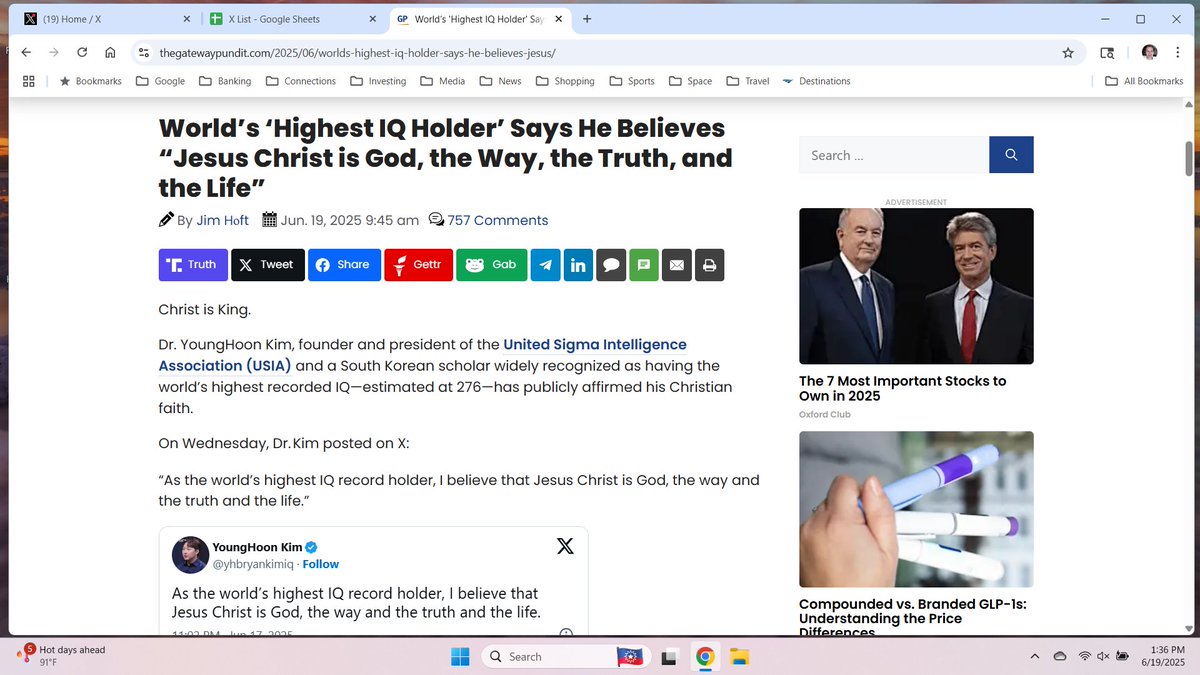Open YoungHoon Kim's avatar in tweet
The image size is (1200, 675).
tap(190, 555)
